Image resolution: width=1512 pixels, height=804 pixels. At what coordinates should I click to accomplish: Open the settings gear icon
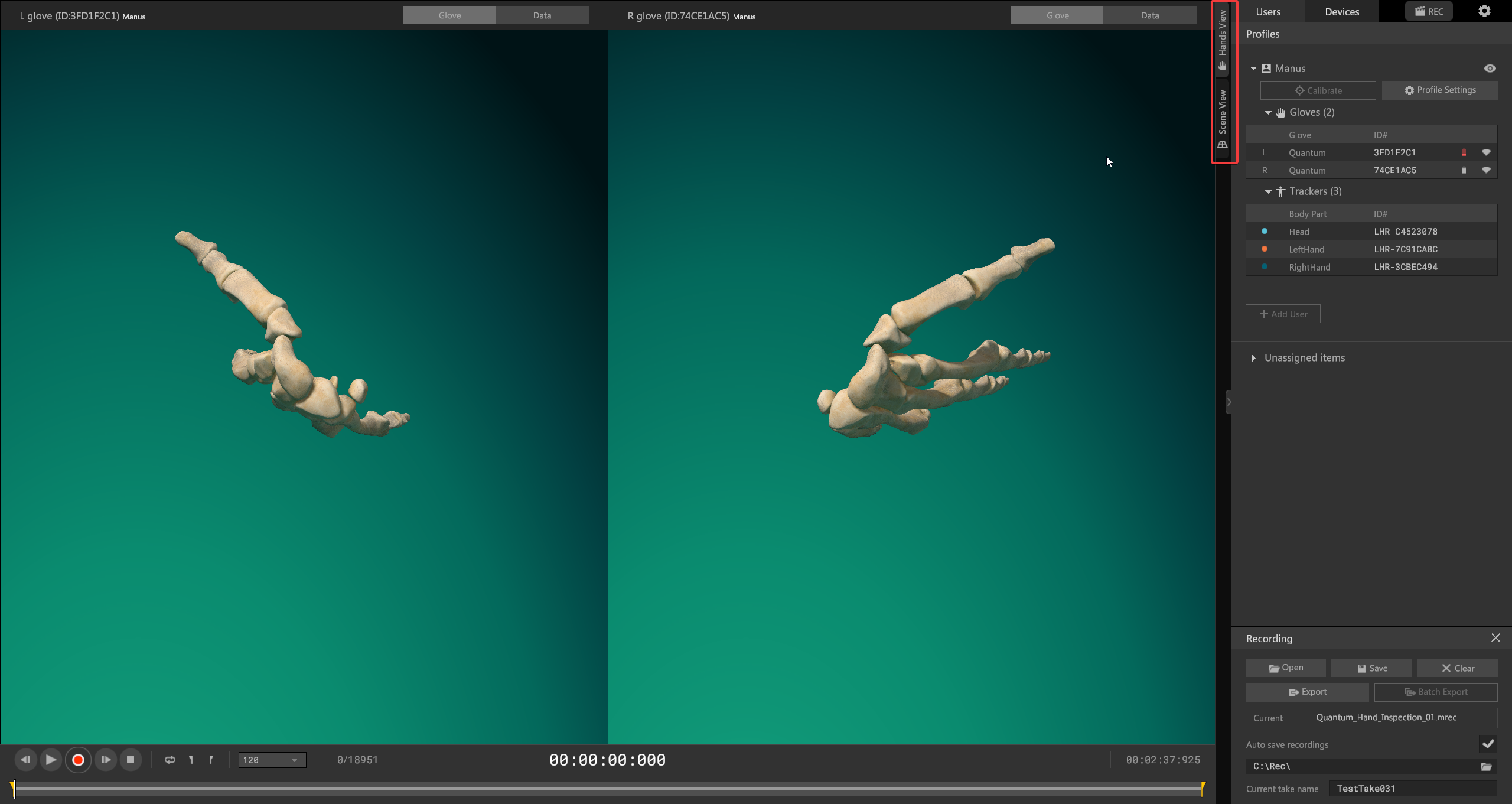[x=1484, y=11]
